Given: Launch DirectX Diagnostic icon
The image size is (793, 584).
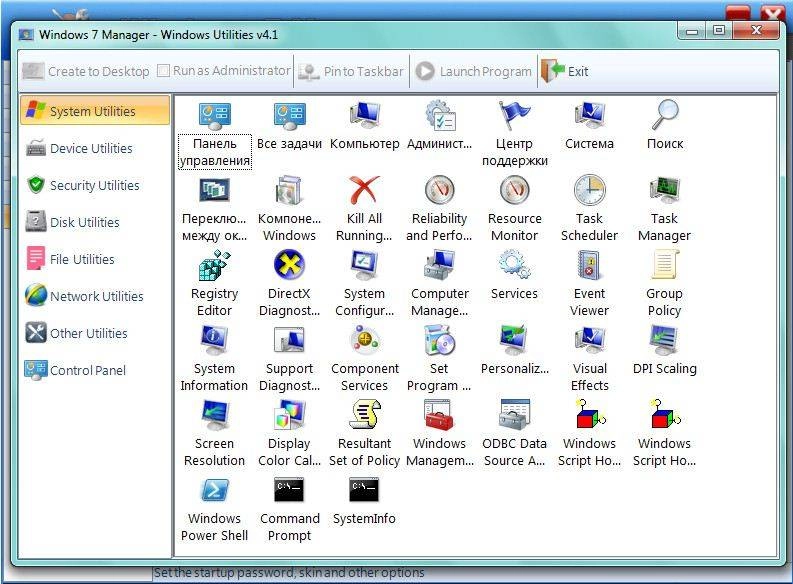Looking at the screenshot, I should (x=289, y=264).
